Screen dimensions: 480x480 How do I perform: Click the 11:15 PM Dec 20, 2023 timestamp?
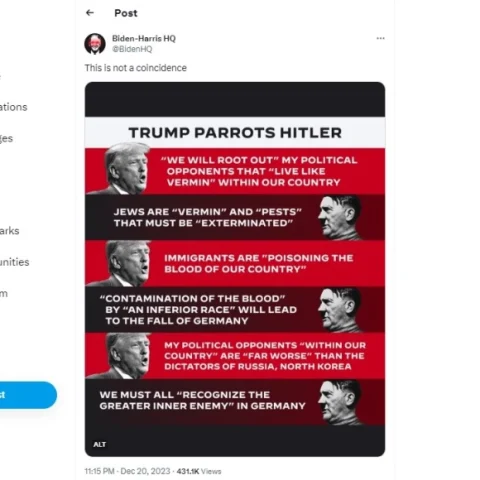pos(127,471)
